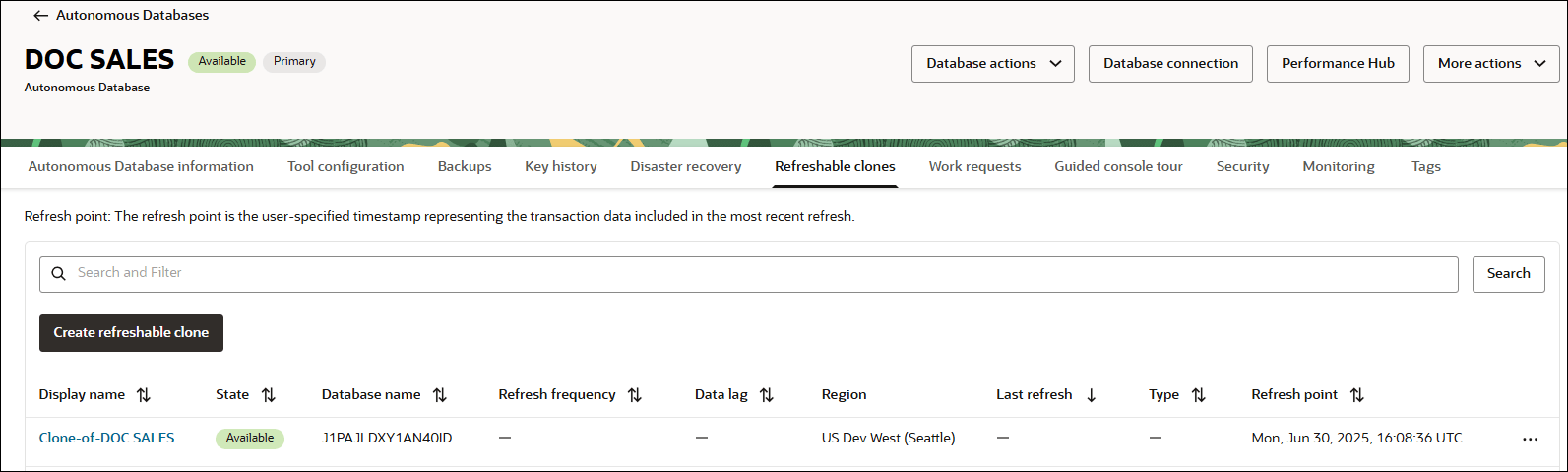Sort by Last refresh down arrow
Screen dimensions: 1568x472
click(1092, 395)
